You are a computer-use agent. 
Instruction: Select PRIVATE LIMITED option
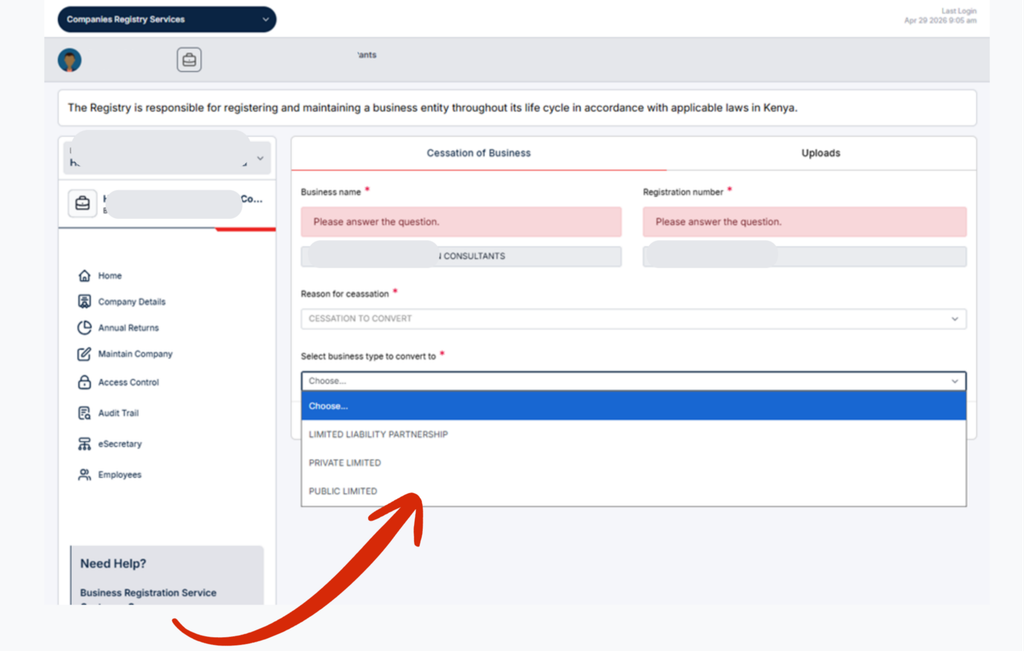click(633, 463)
